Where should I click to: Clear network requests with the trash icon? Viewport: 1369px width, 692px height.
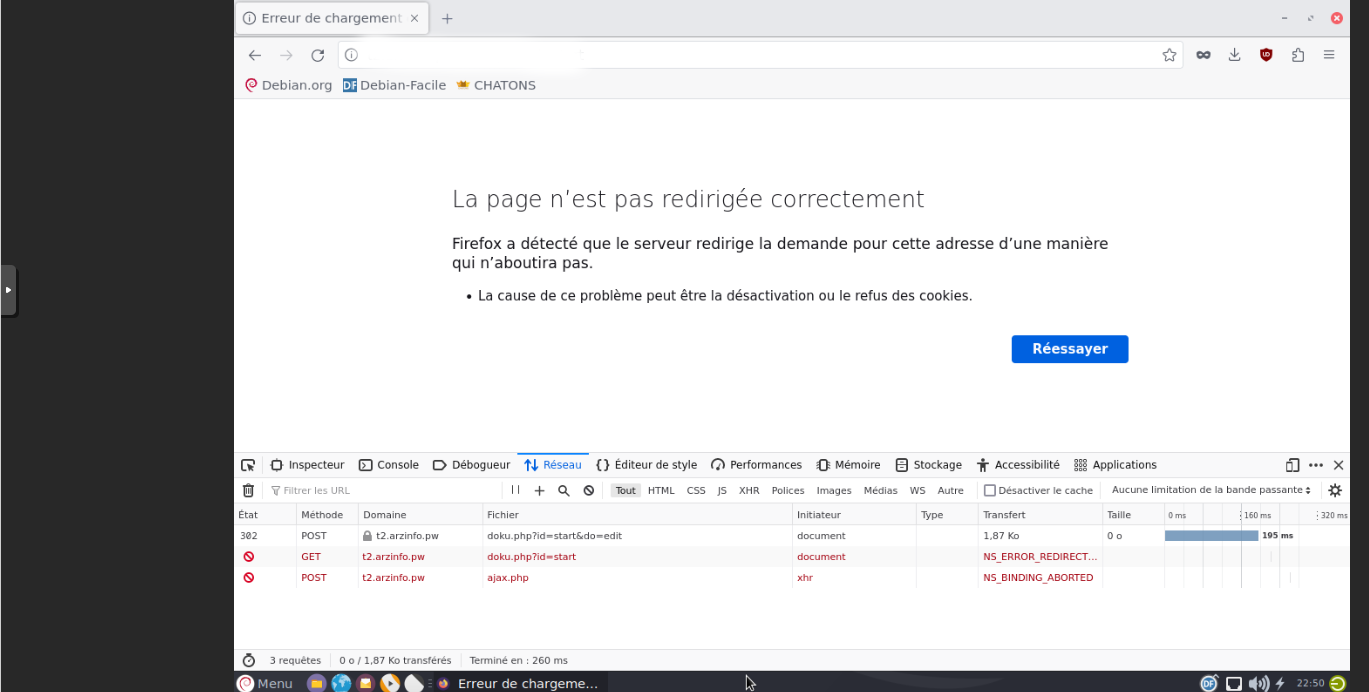pyautogui.click(x=248, y=490)
